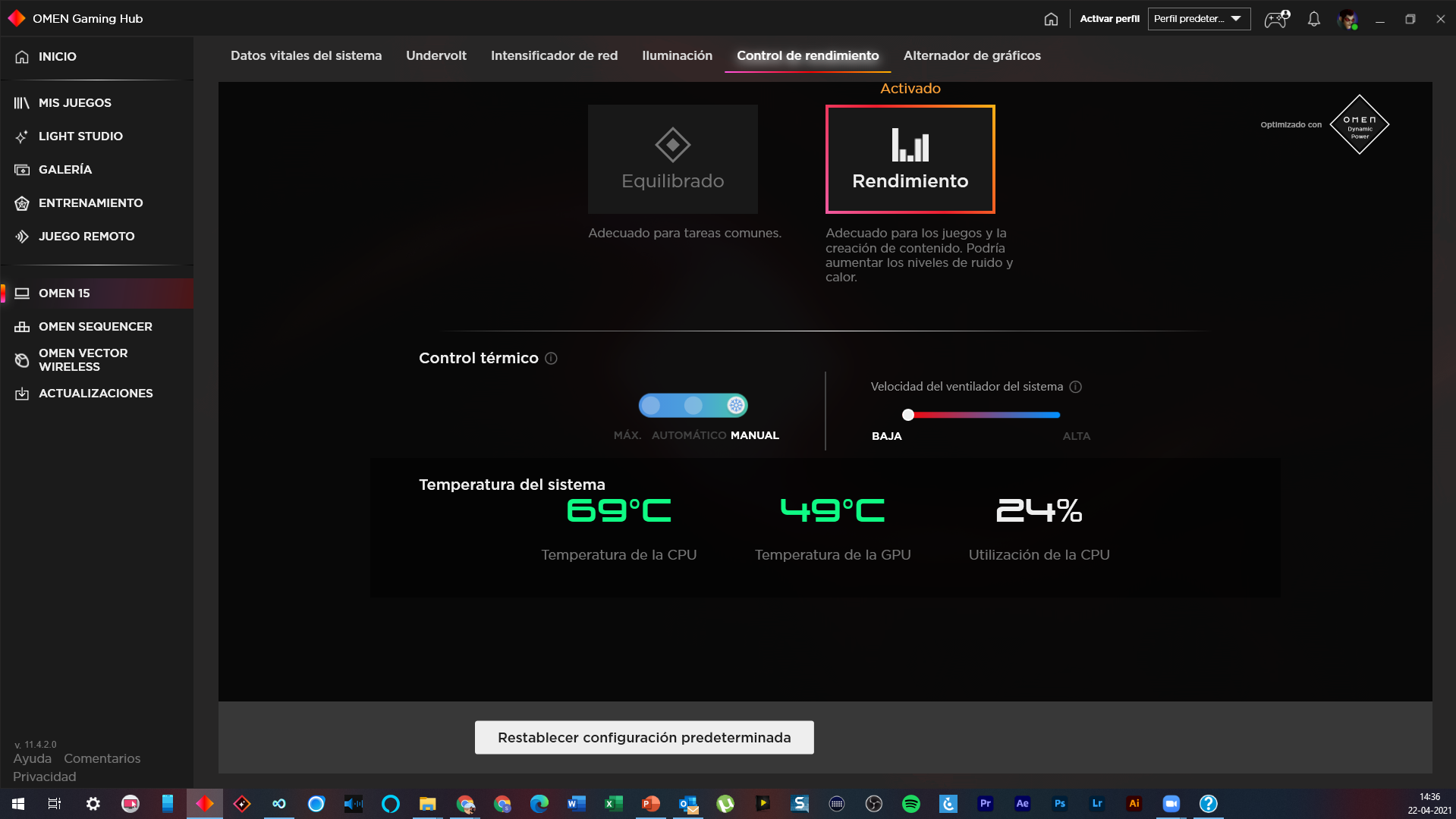Open the help question mark taskbar icon
Viewport: 1456px width, 819px height.
(x=1209, y=804)
